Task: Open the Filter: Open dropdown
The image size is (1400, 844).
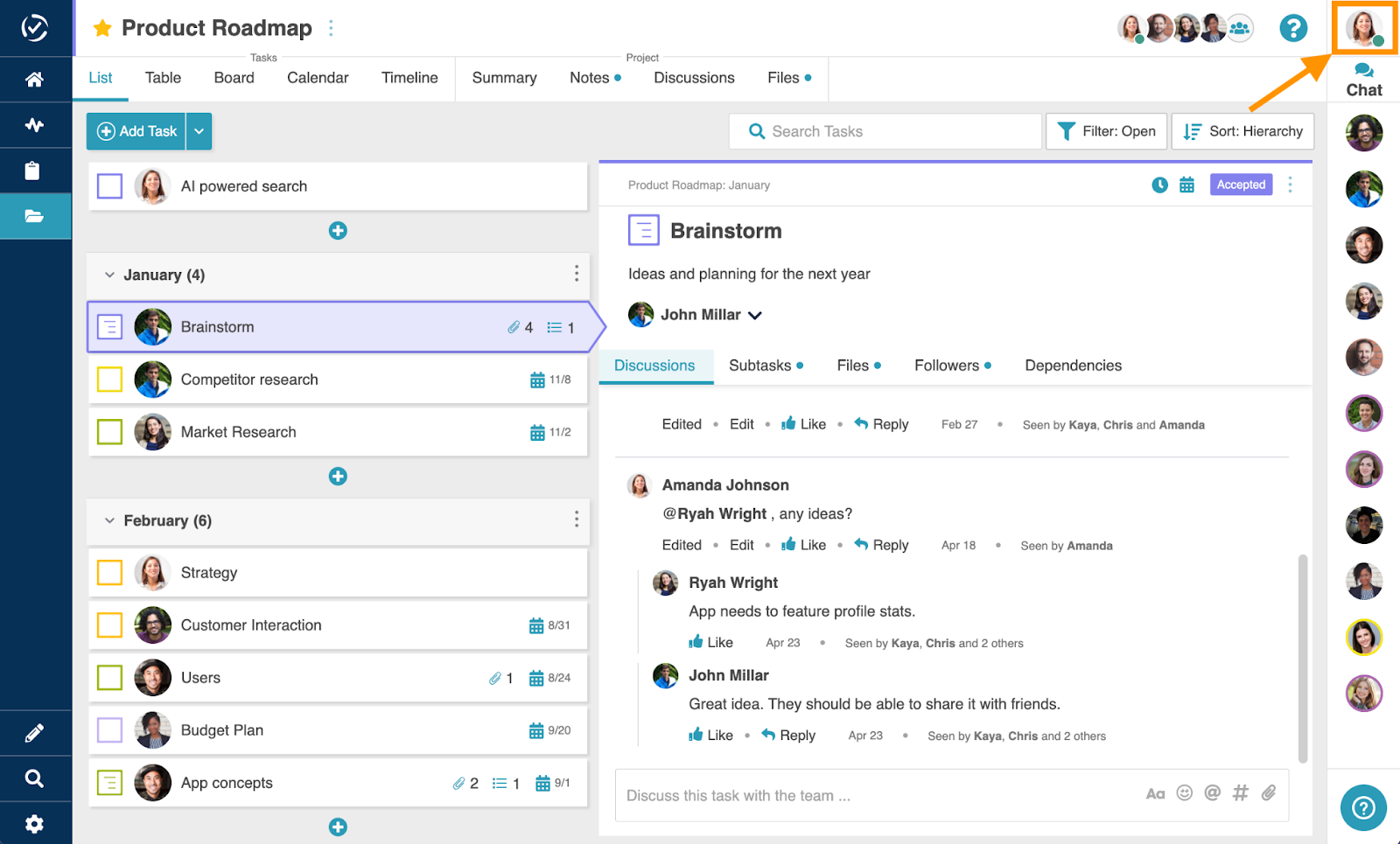Action: tap(1106, 131)
